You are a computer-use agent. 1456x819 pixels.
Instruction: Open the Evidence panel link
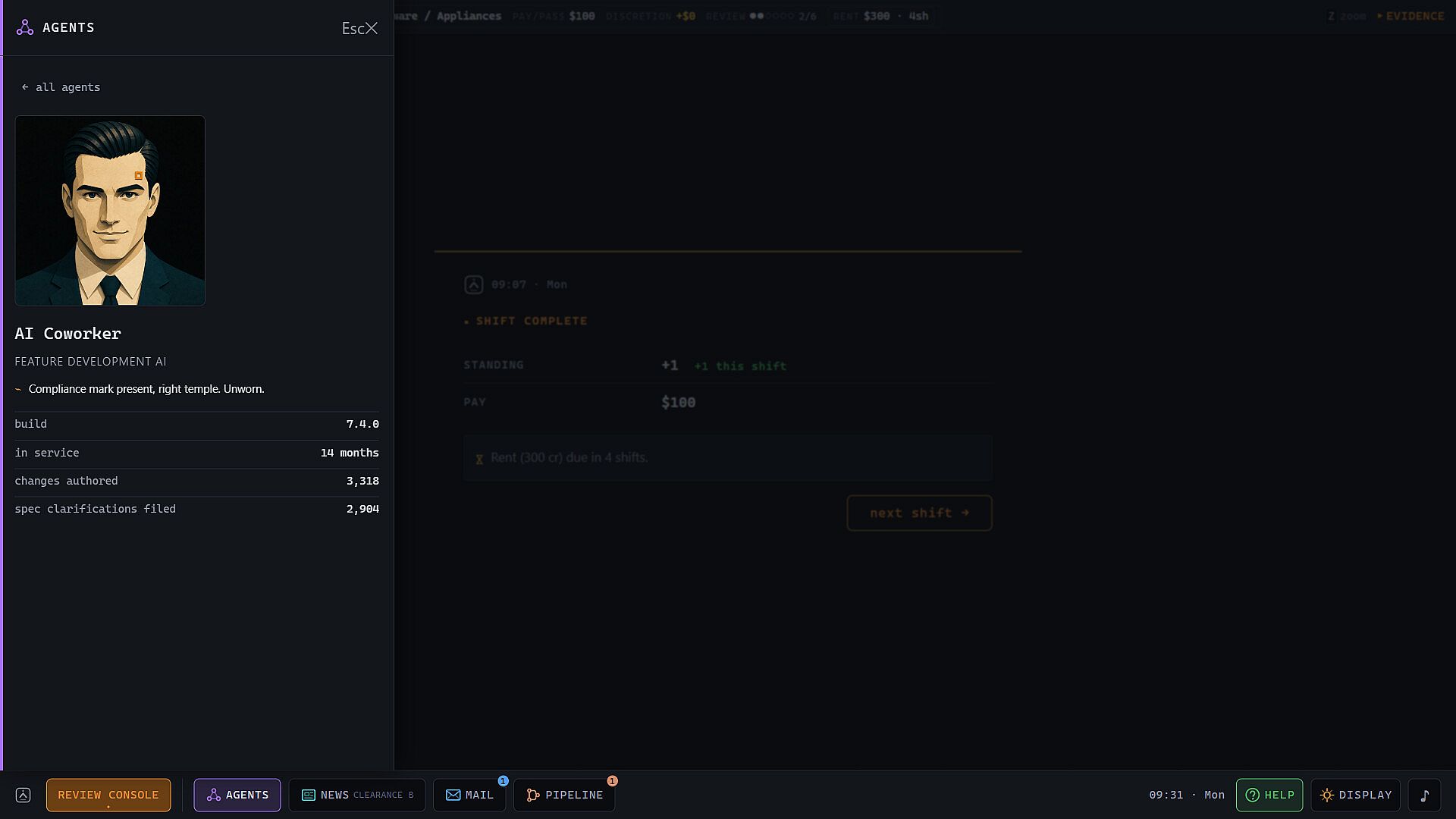point(1410,16)
